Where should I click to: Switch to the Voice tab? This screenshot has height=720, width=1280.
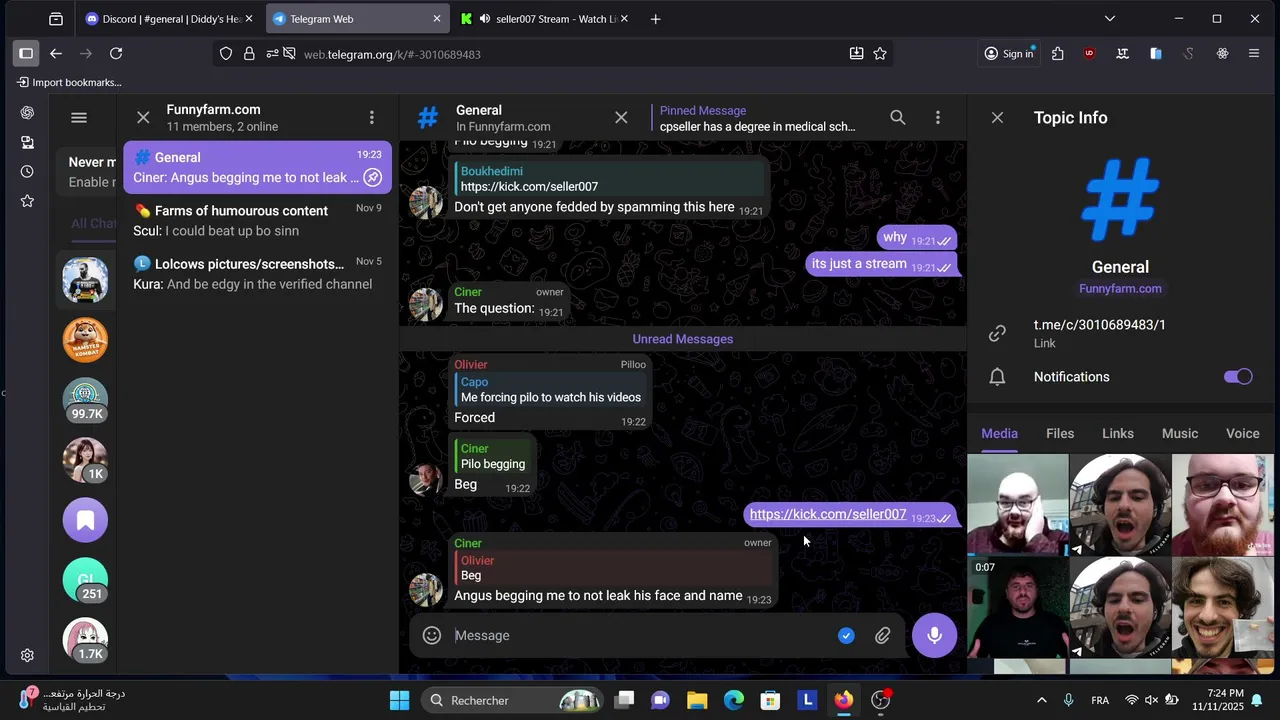[x=1243, y=433]
